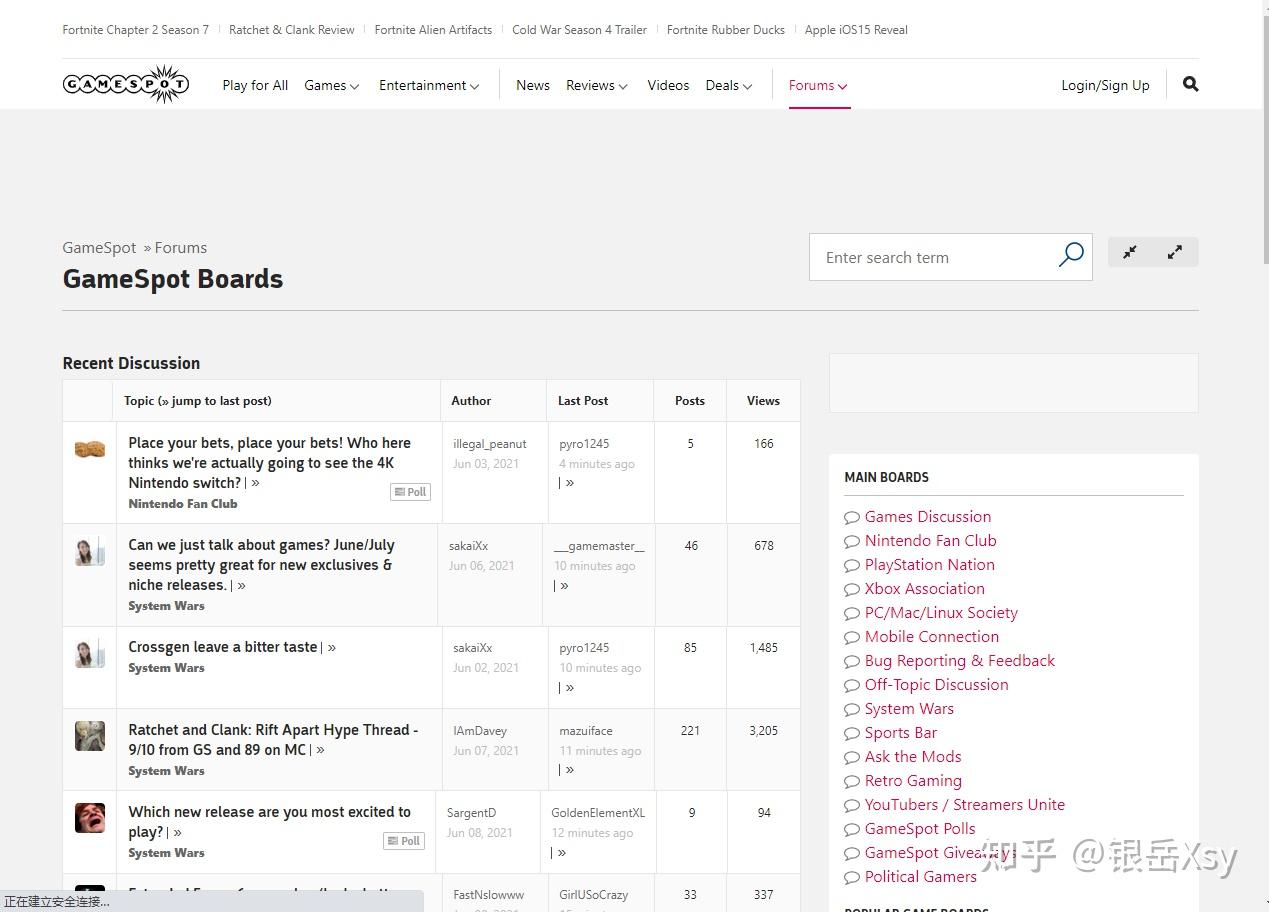Open the Nintendo Fan Club board link
Viewport: 1269px width, 912px height.
[930, 541]
